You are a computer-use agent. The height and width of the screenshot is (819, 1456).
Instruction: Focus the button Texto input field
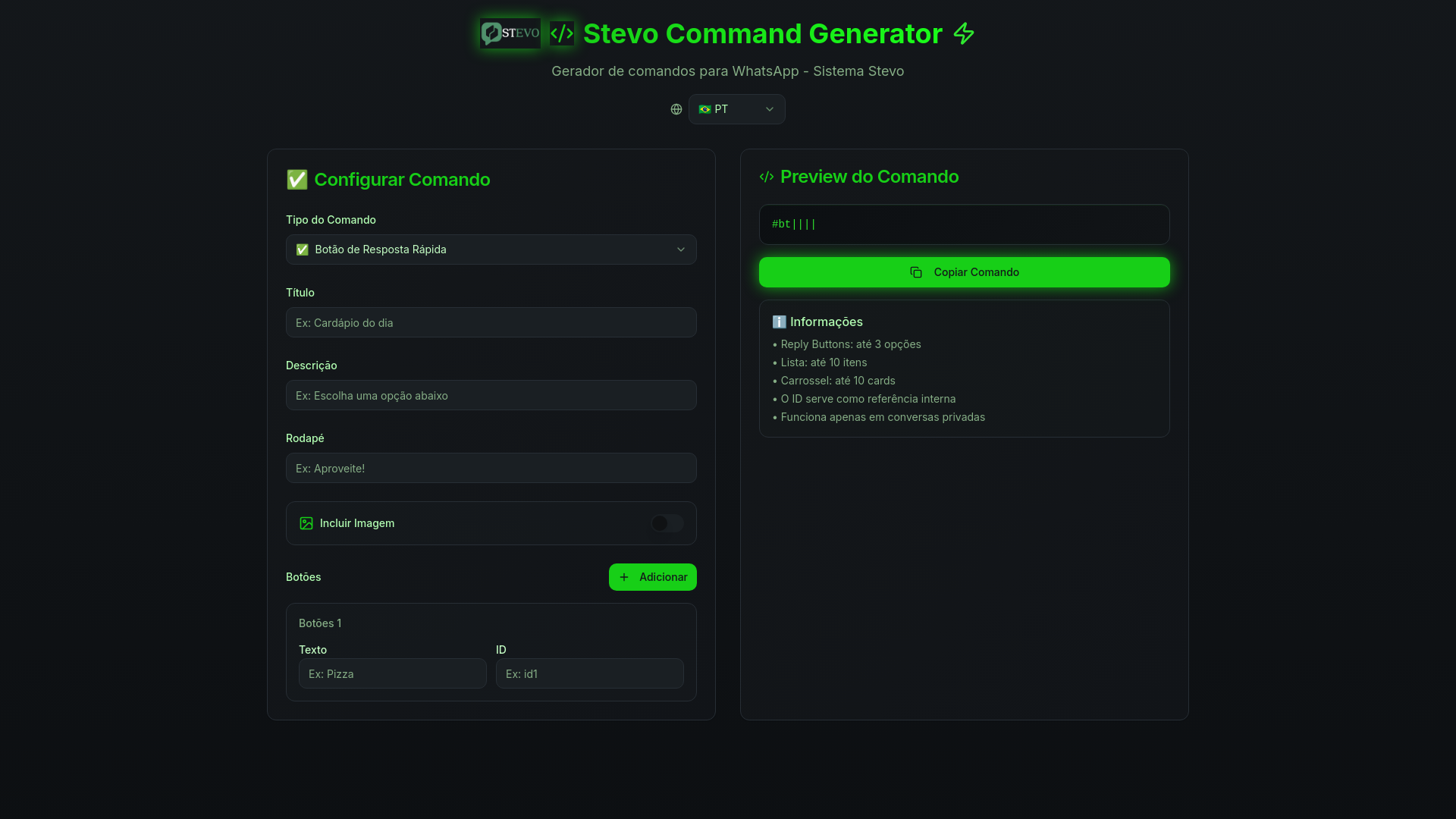[x=393, y=673]
